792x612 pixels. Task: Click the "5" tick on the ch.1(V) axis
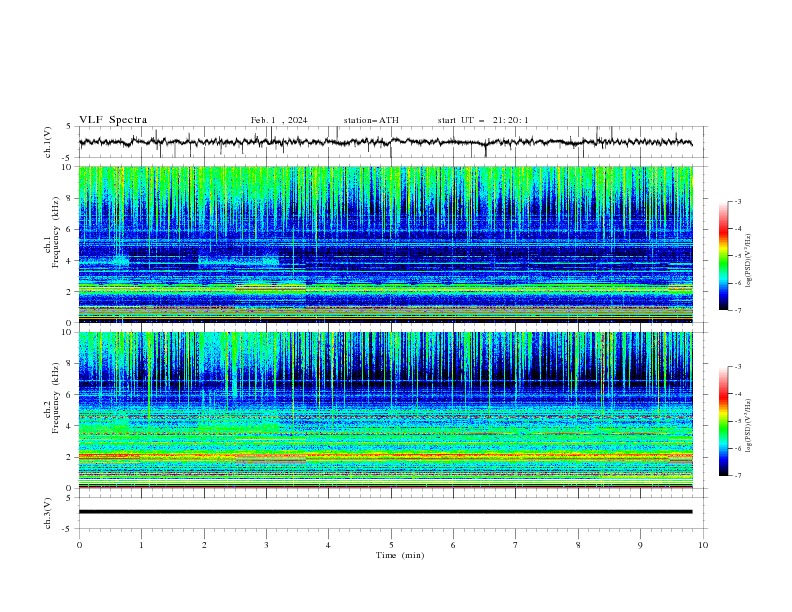point(69,126)
